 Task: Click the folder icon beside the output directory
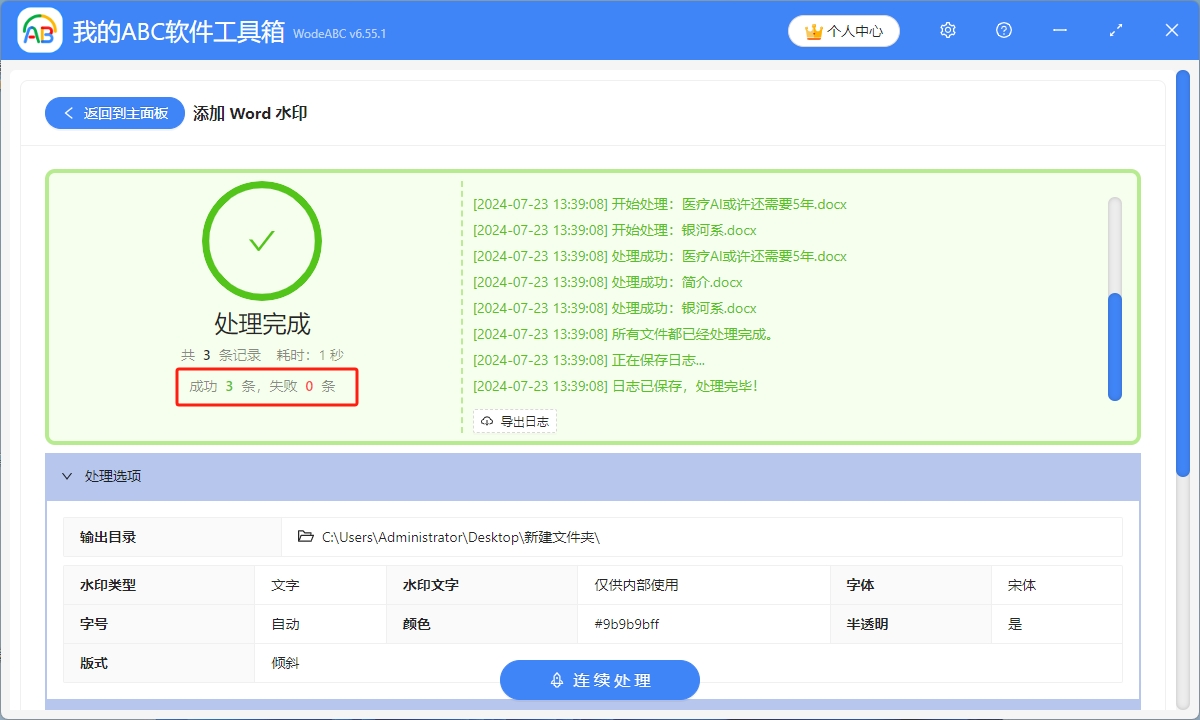(306, 536)
